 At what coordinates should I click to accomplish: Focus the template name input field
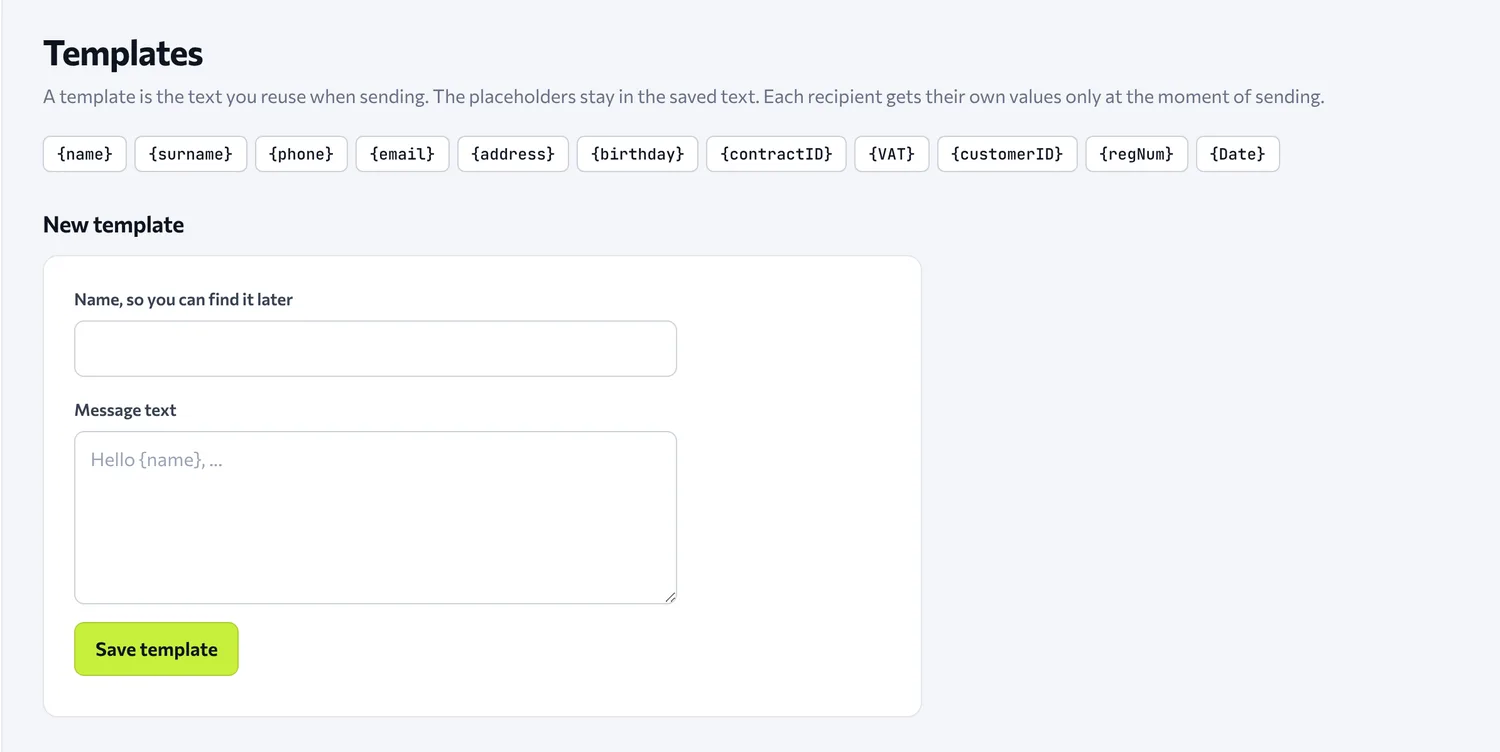click(376, 348)
